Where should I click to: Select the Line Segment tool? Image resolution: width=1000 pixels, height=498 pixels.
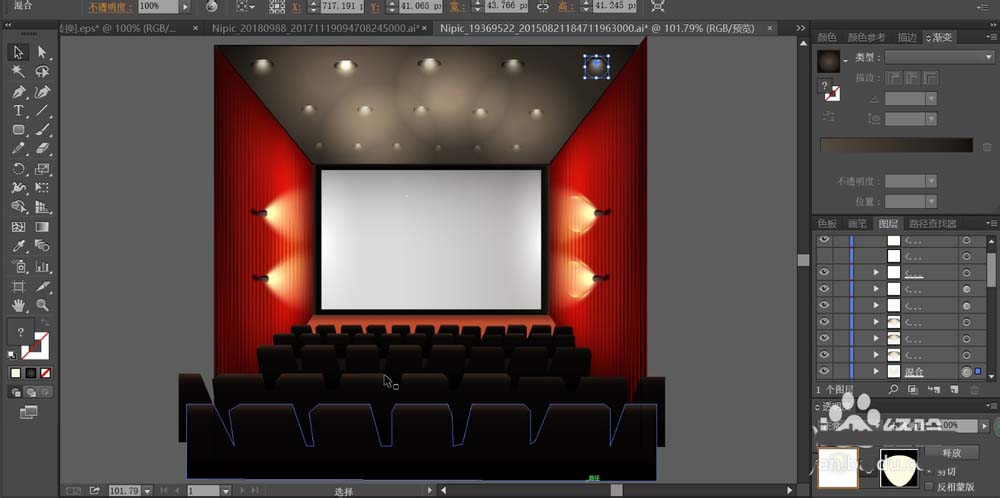click(x=42, y=110)
